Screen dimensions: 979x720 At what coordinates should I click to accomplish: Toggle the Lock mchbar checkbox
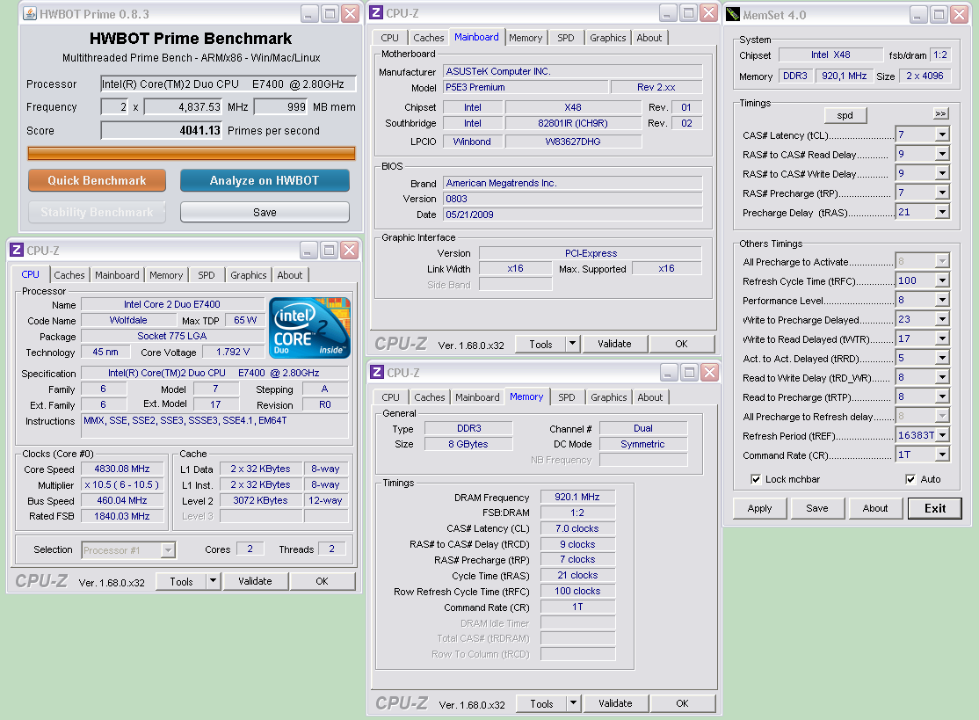click(755, 479)
